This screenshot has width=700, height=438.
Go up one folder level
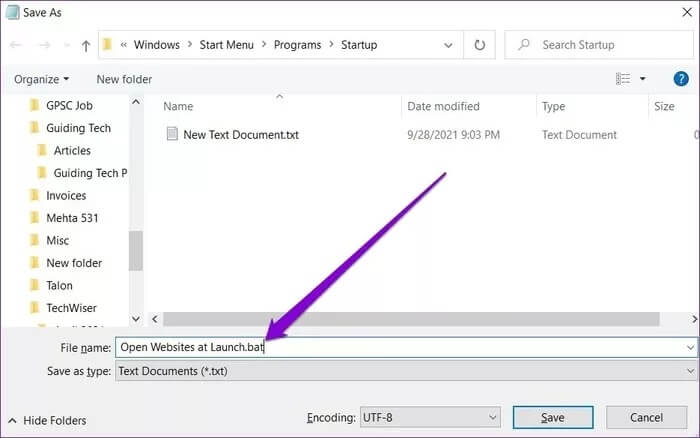(x=86, y=45)
